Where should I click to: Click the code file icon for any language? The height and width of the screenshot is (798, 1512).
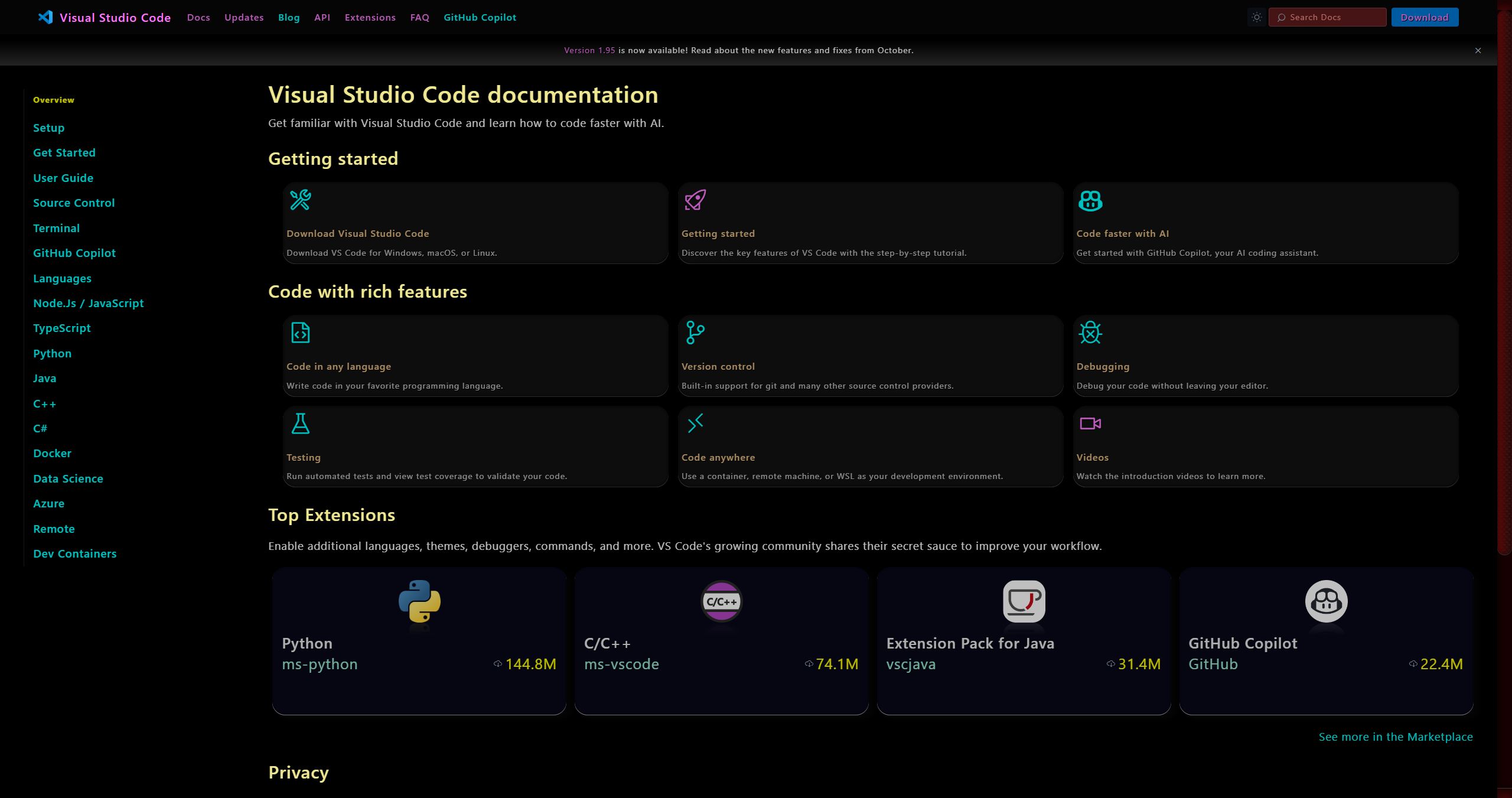(x=300, y=333)
